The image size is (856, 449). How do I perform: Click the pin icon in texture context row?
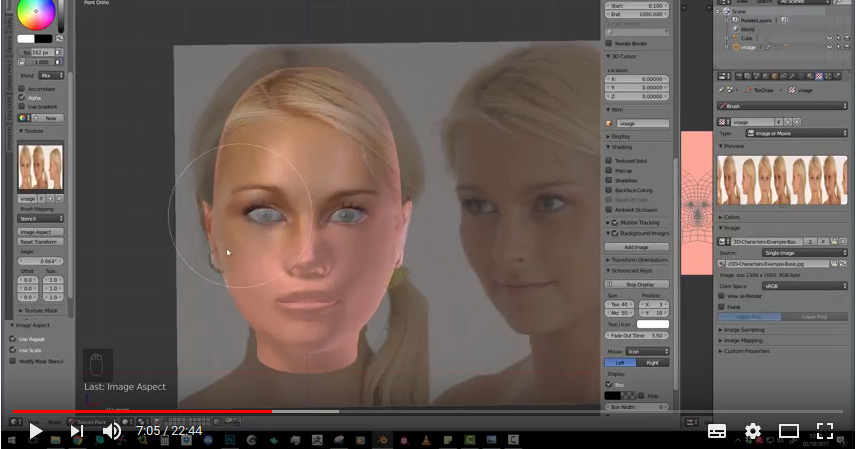coord(721,90)
